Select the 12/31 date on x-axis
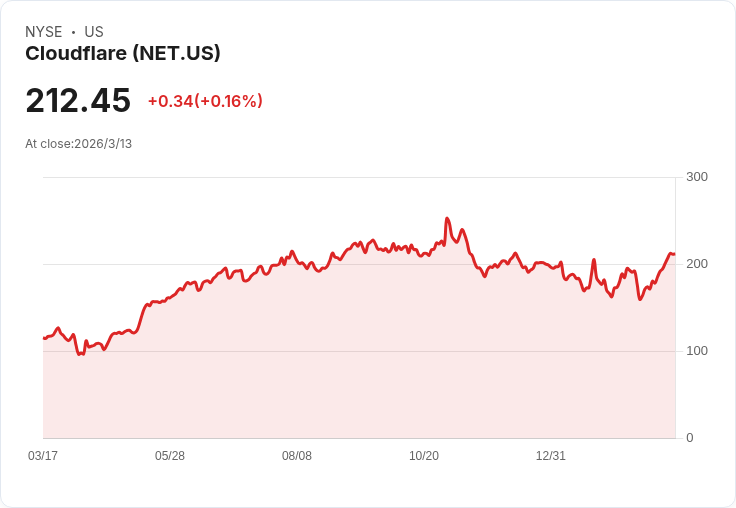The image size is (736, 508). 551,456
